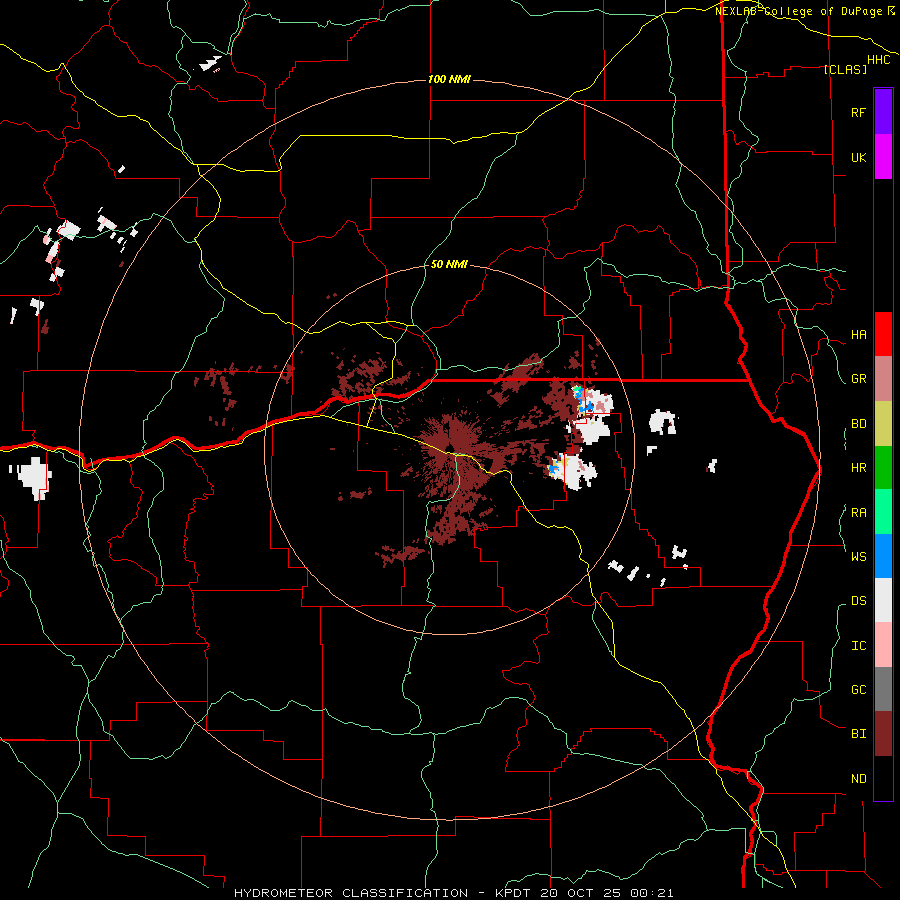Viewport: 900px width, 900px height.
Task: Click the UK legend label
Action: click(858, 157)
